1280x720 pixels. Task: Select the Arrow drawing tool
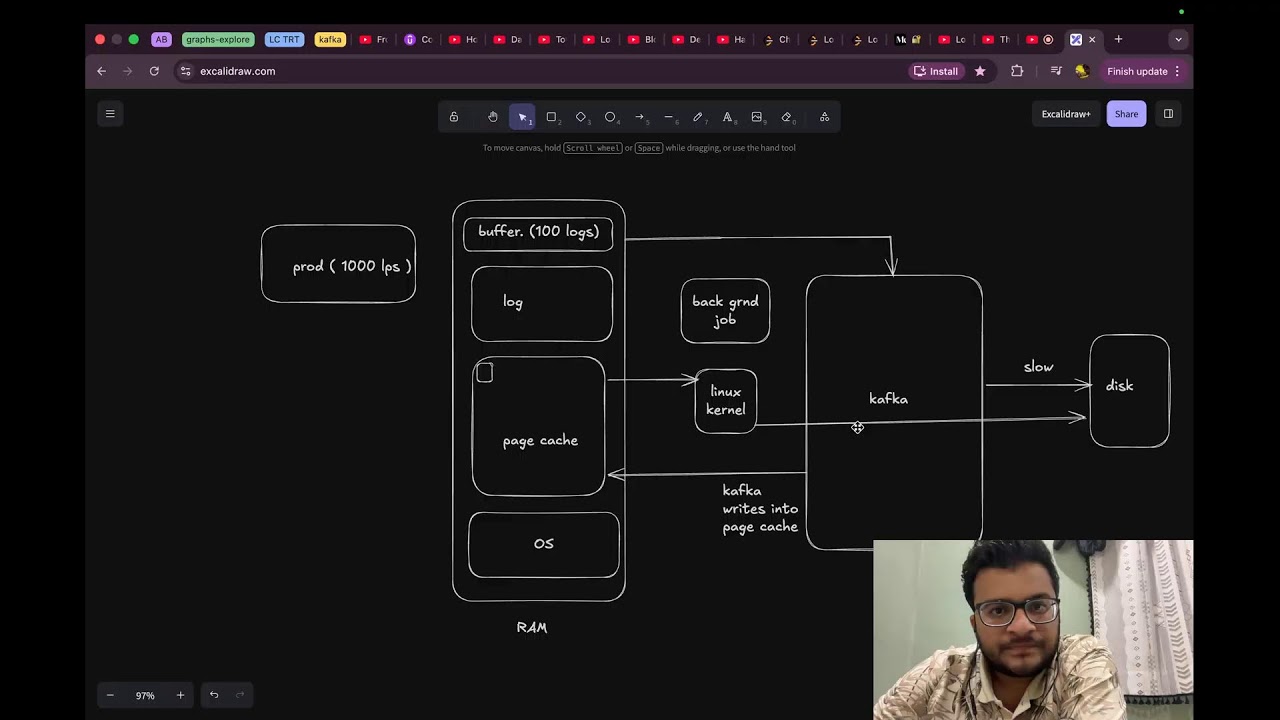tap(640, 117)
